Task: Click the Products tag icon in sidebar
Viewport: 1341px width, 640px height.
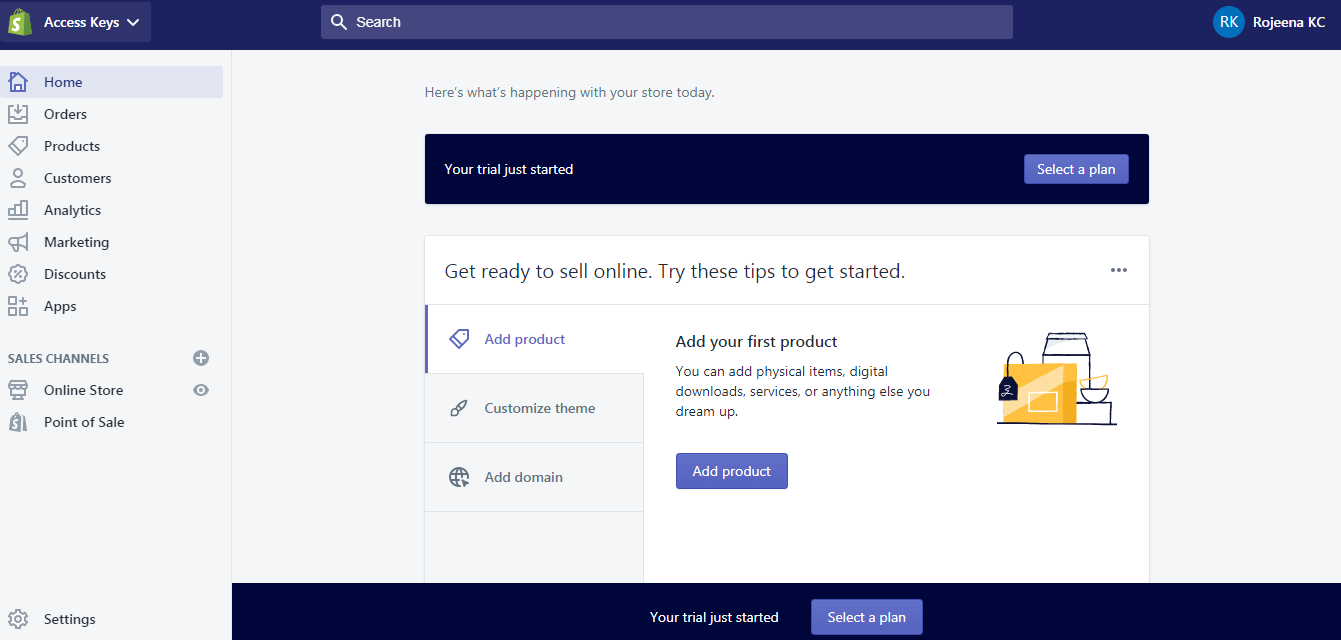Action: click(x=18, y=146)
